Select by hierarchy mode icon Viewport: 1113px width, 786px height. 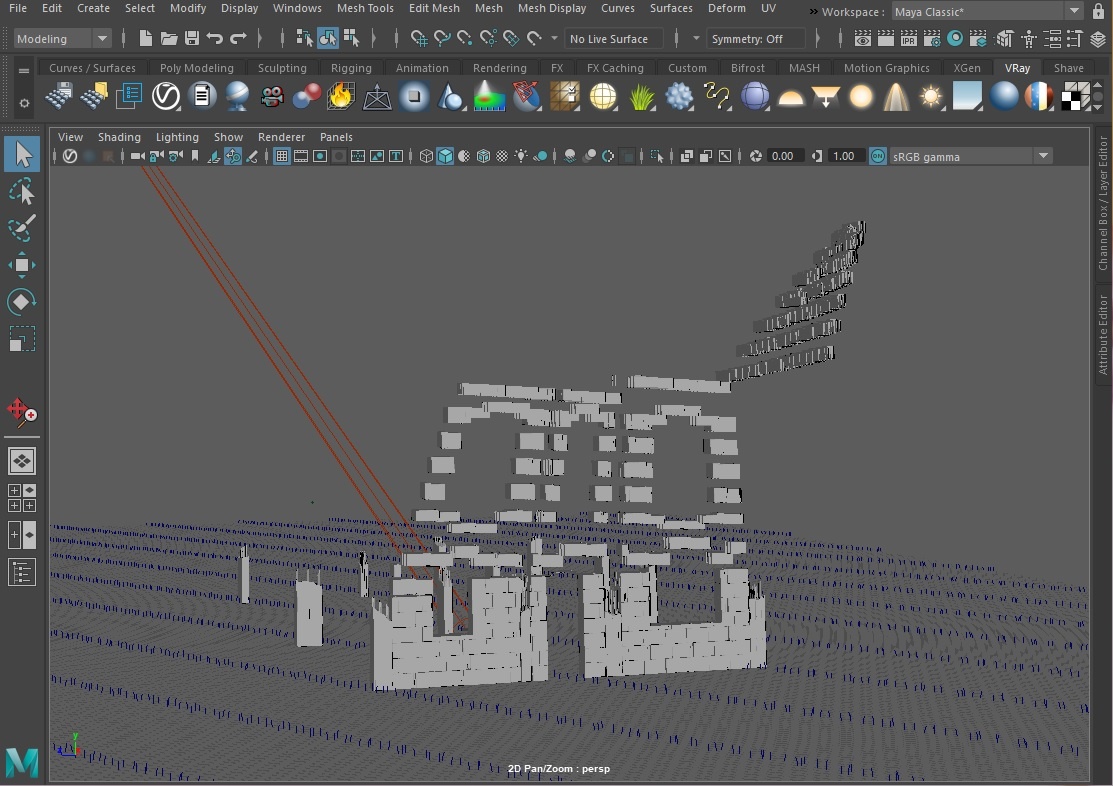[x=305, y=38]
